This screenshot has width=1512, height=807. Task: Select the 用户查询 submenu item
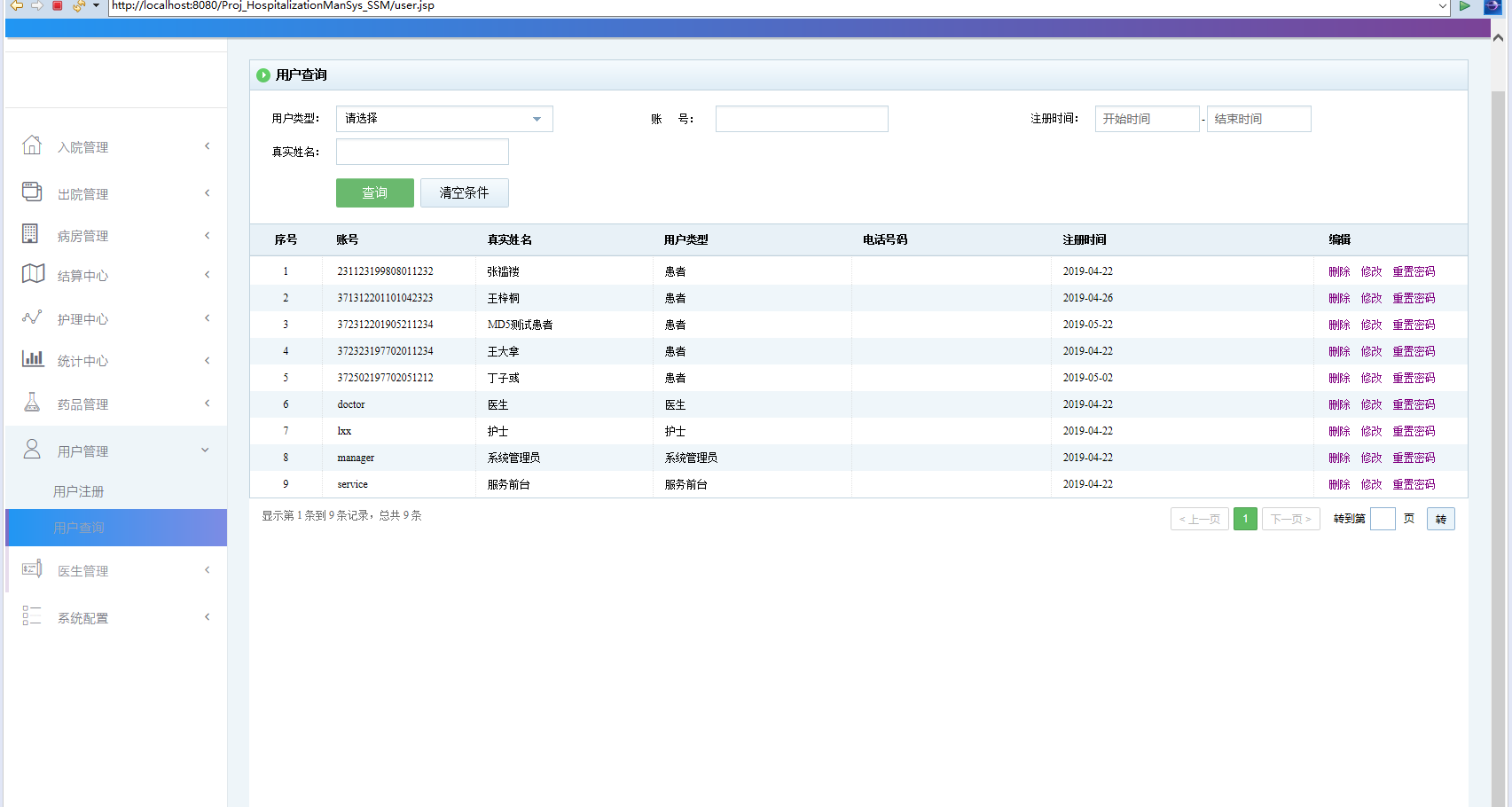click(x=79, y=528)
